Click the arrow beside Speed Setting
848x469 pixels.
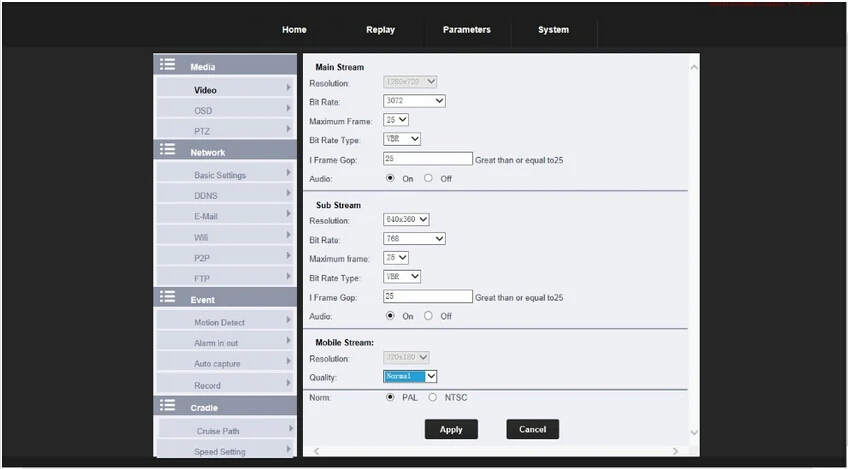[289, 449]
